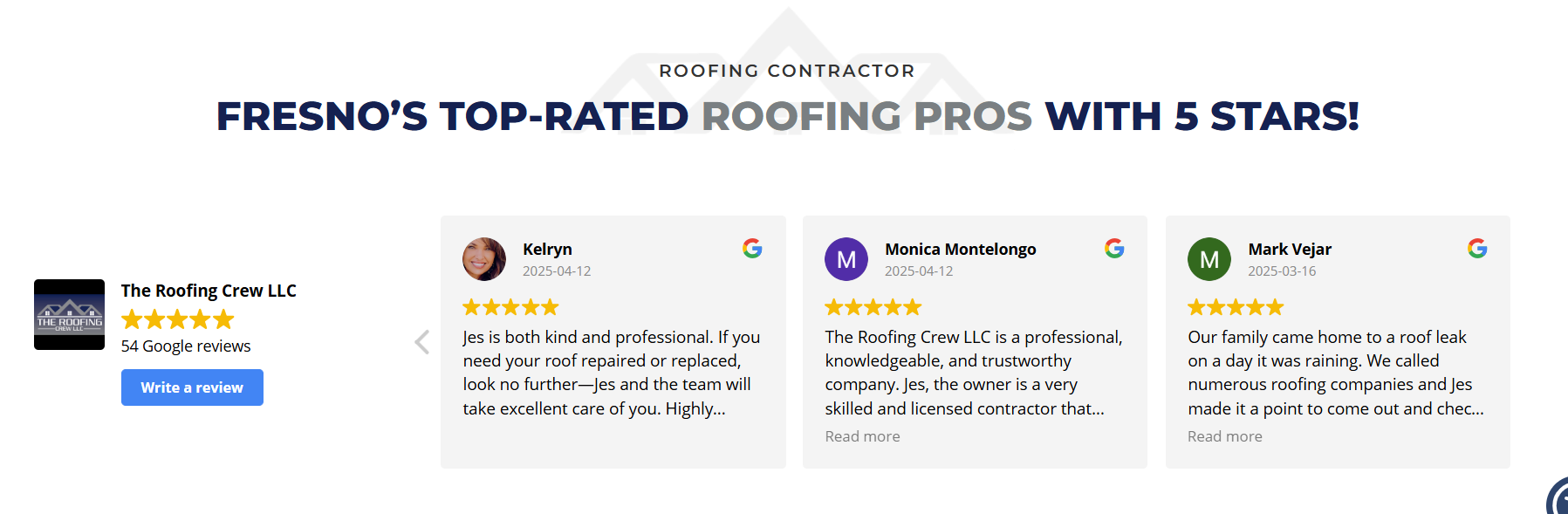Click the accessibility widget icon at bottom right
The image size is (1568, 514).
1558,500
